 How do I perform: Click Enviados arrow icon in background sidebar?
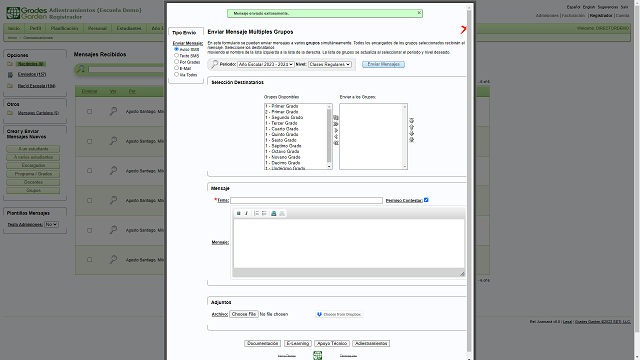pyautogui.click(x=10, y=75)
